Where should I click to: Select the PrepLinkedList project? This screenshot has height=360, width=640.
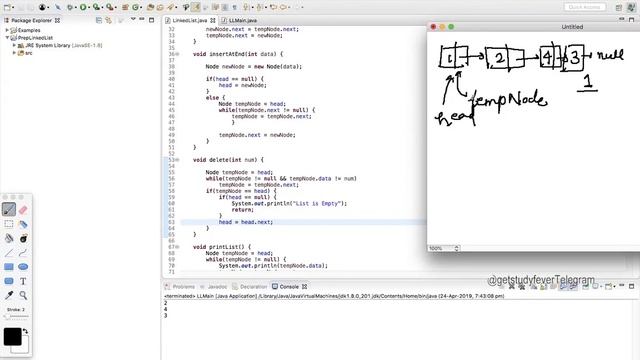coord(35,38)
